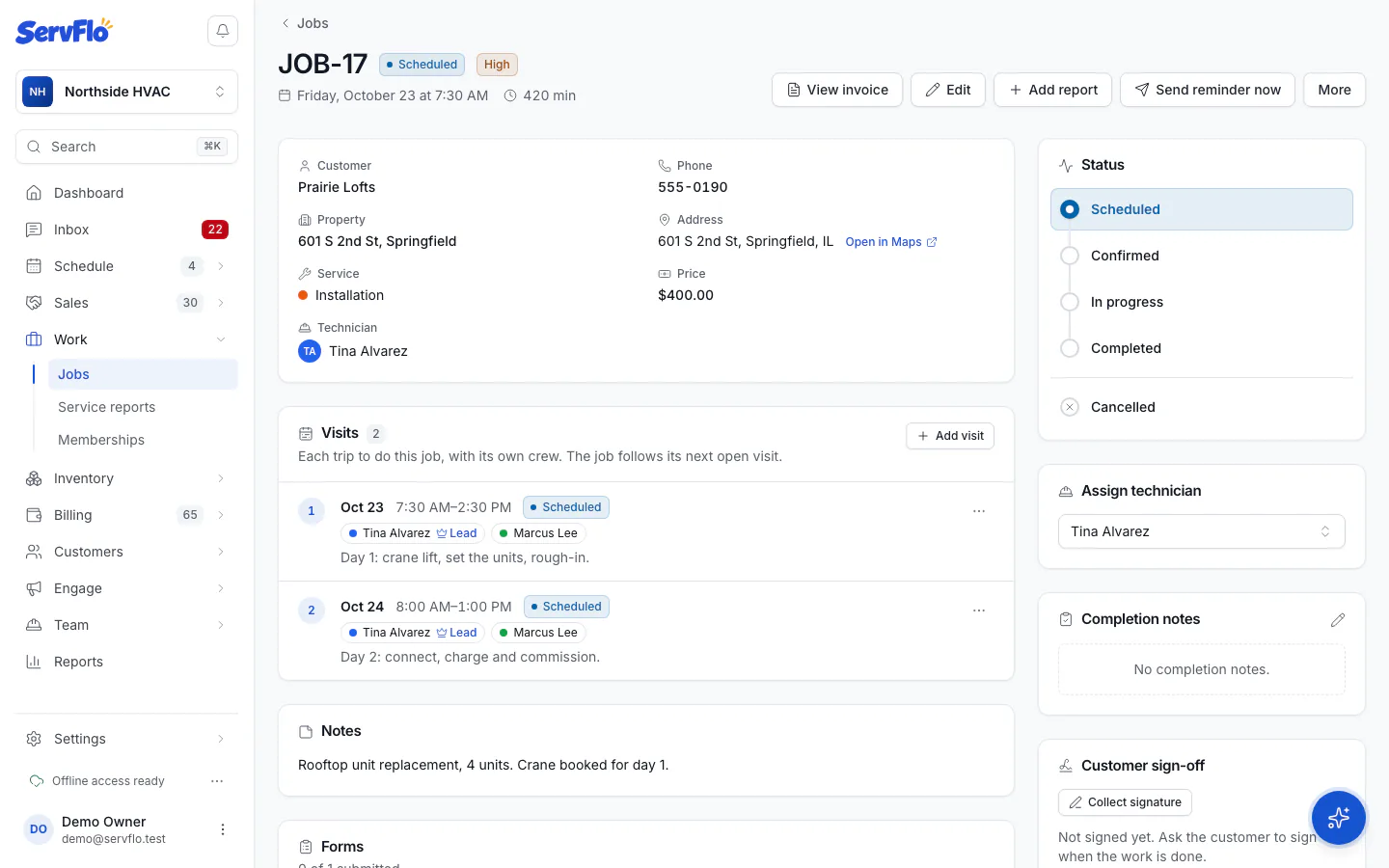Open the Northside HVAC company switcher
Viewport: 1389px width, 868px height.
click(x=126, y=92)
